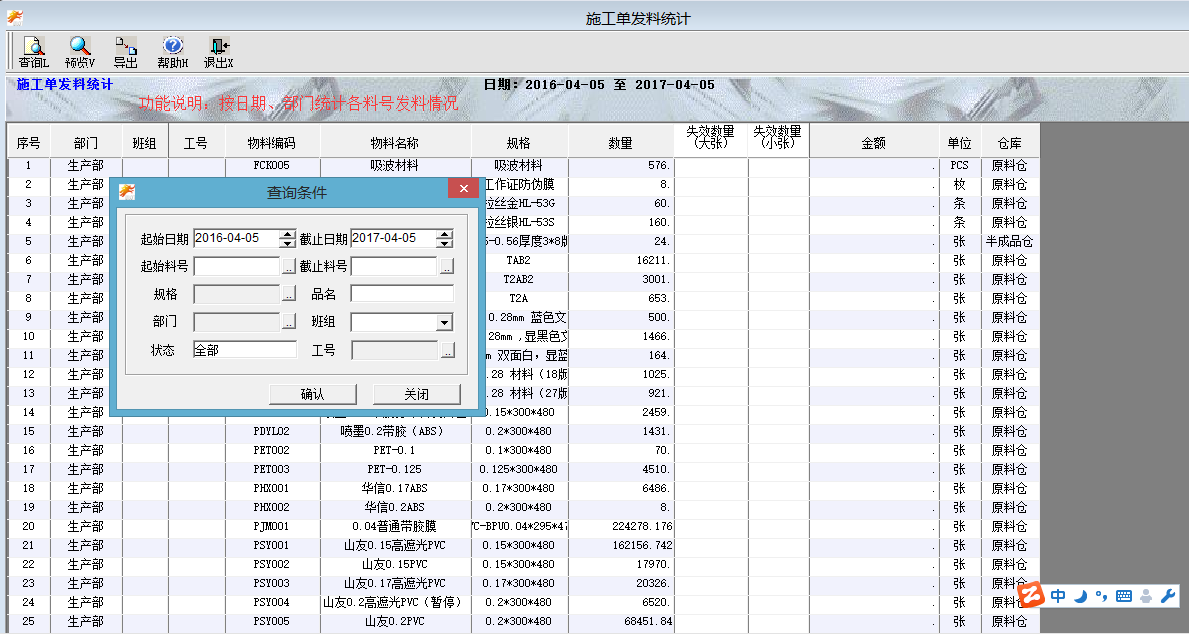Open the wrench settings icon in IME bar
This screenshot has width=1189, height=635.
(1169, 596)
